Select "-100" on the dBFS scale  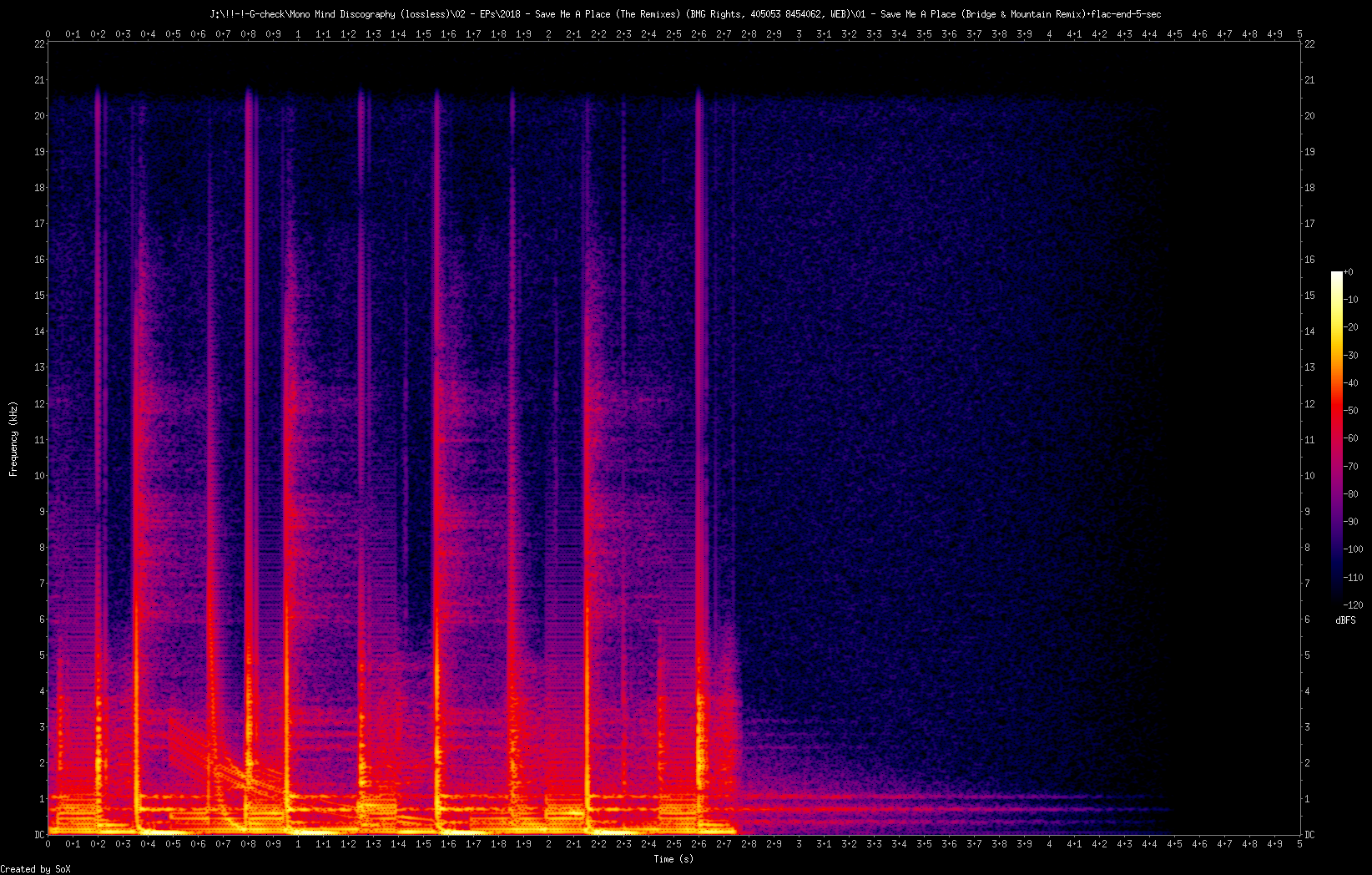point(1354,549)
